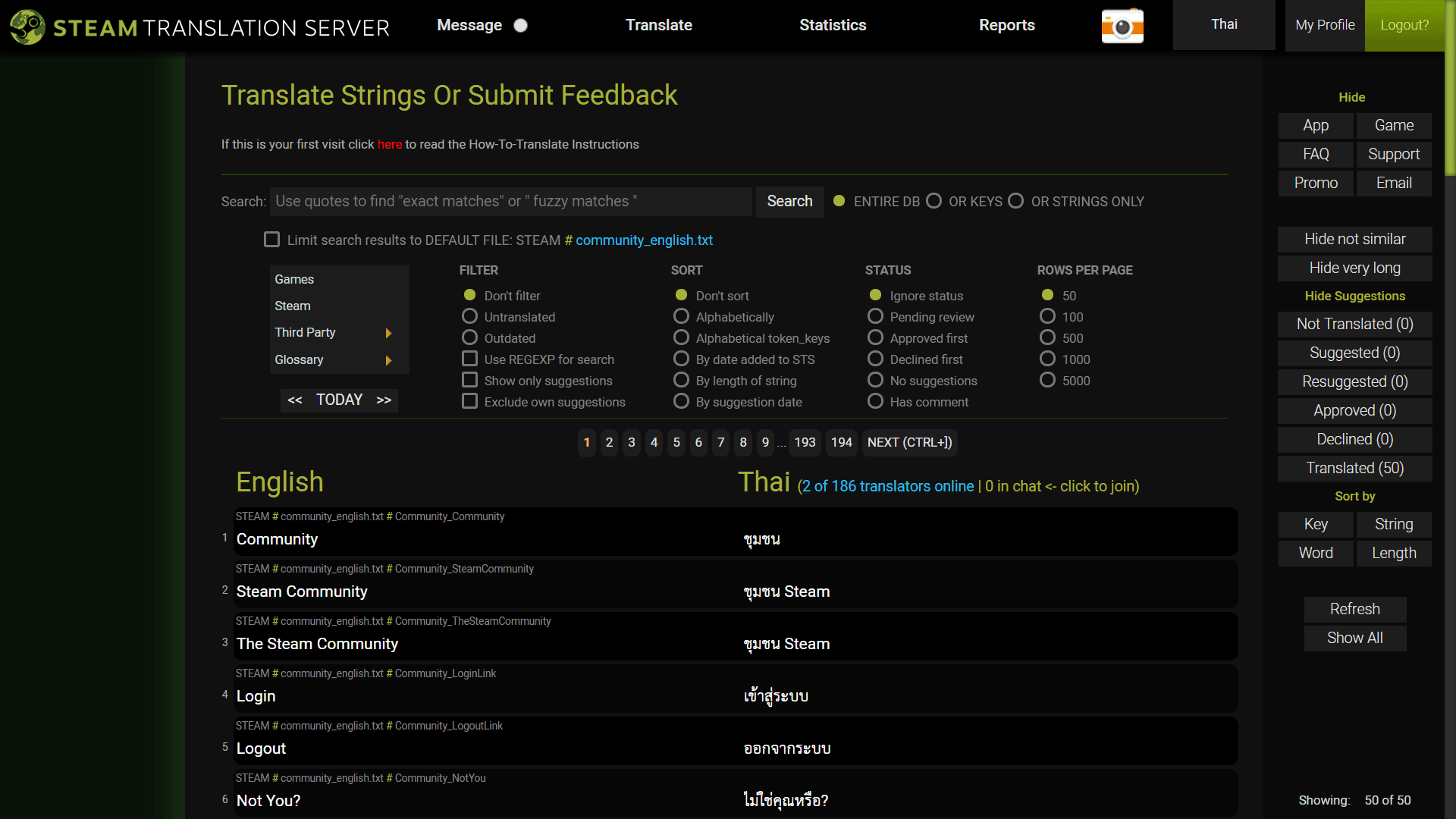Check Limit search results to default file
This screenshot has width=1456, height=819.
pyautogui.click(x=271, y=240)
